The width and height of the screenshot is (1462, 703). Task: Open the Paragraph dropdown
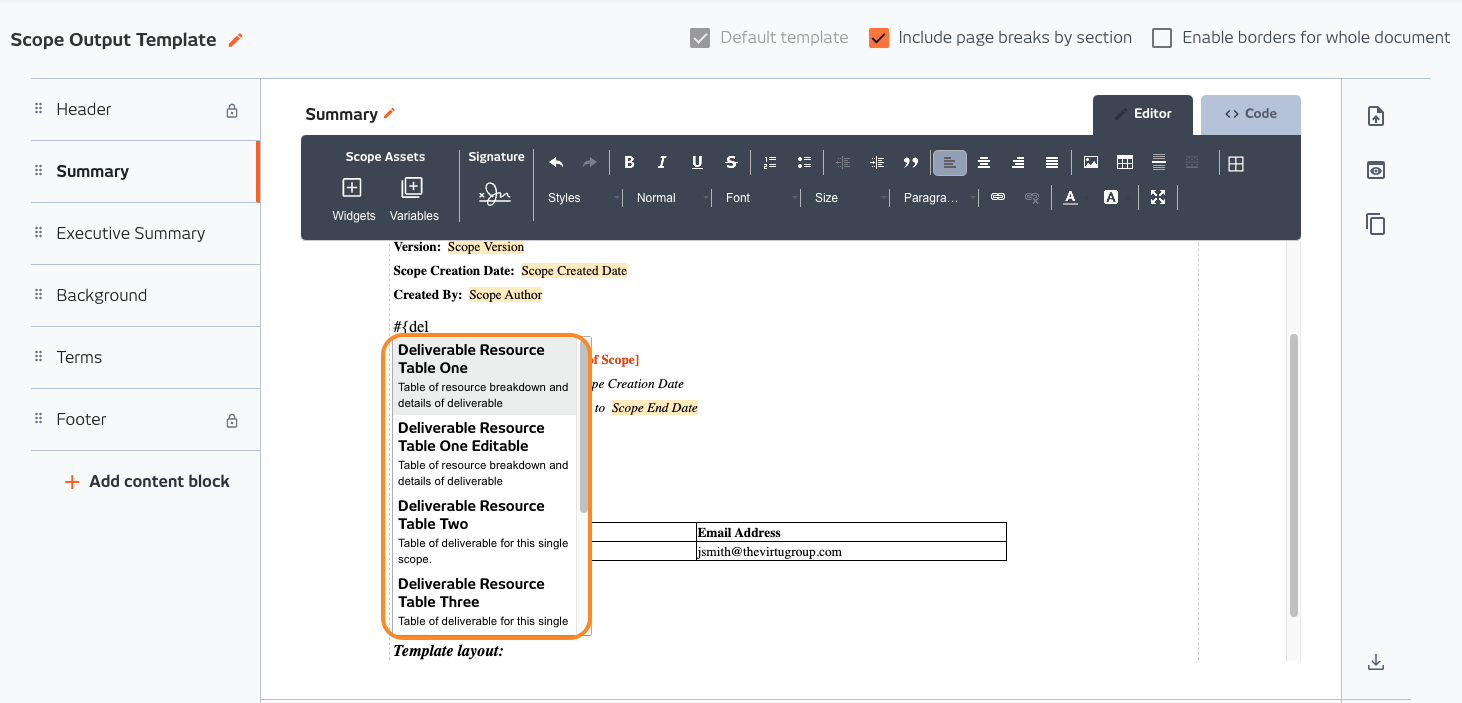(938, 198)
